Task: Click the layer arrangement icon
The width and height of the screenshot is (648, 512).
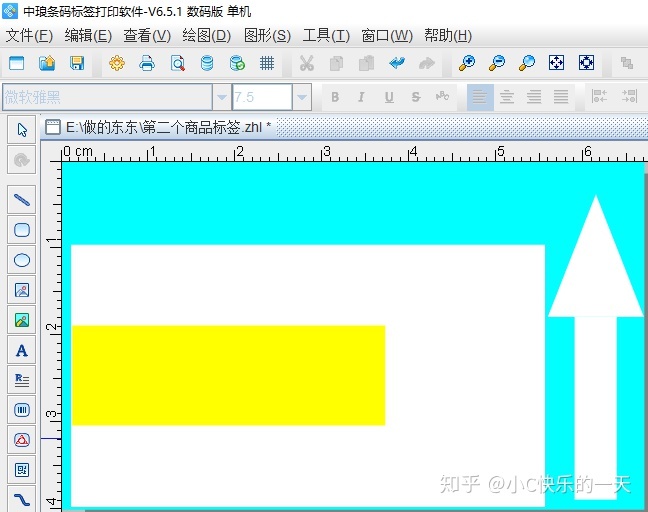Action: [x=627, y=63]
